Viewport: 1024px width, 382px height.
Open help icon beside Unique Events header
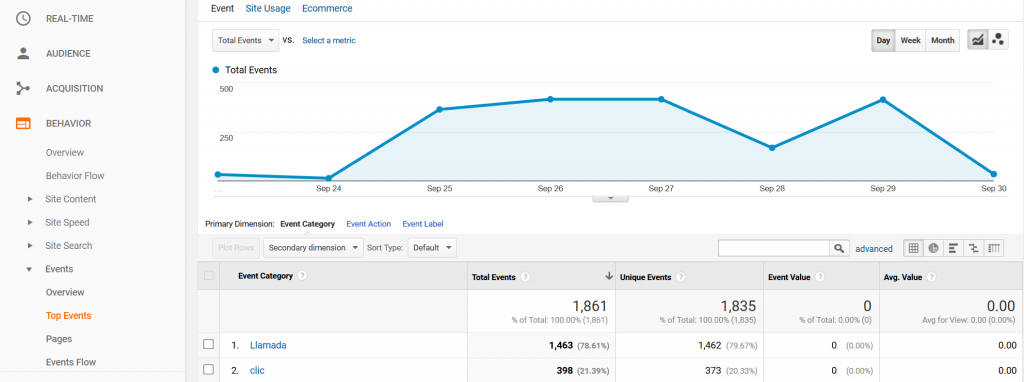[681, 278]
